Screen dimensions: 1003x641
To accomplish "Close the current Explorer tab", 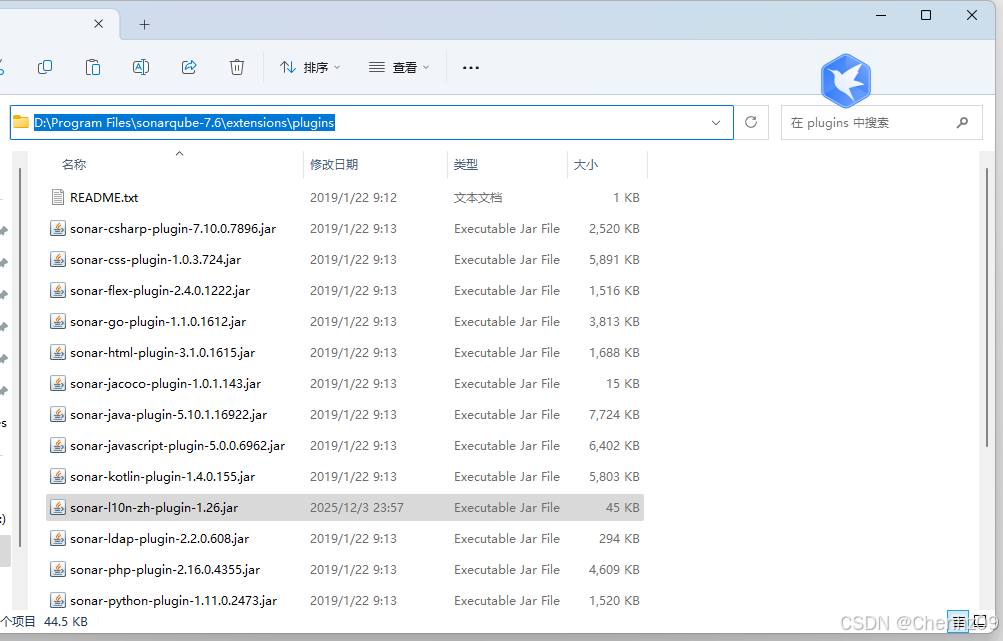I will (x=99, y=24).
